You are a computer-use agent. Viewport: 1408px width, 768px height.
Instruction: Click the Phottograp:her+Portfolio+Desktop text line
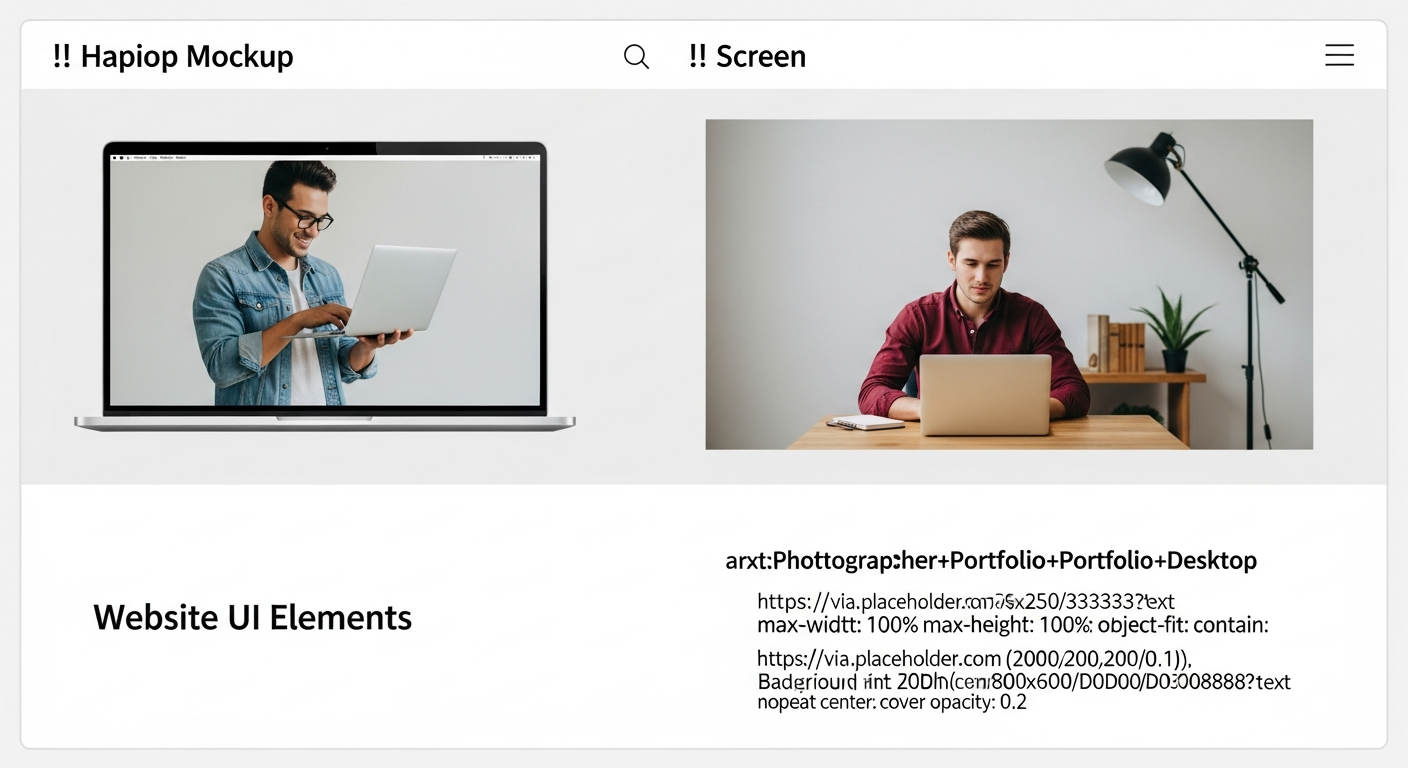[x=990, y=560]
